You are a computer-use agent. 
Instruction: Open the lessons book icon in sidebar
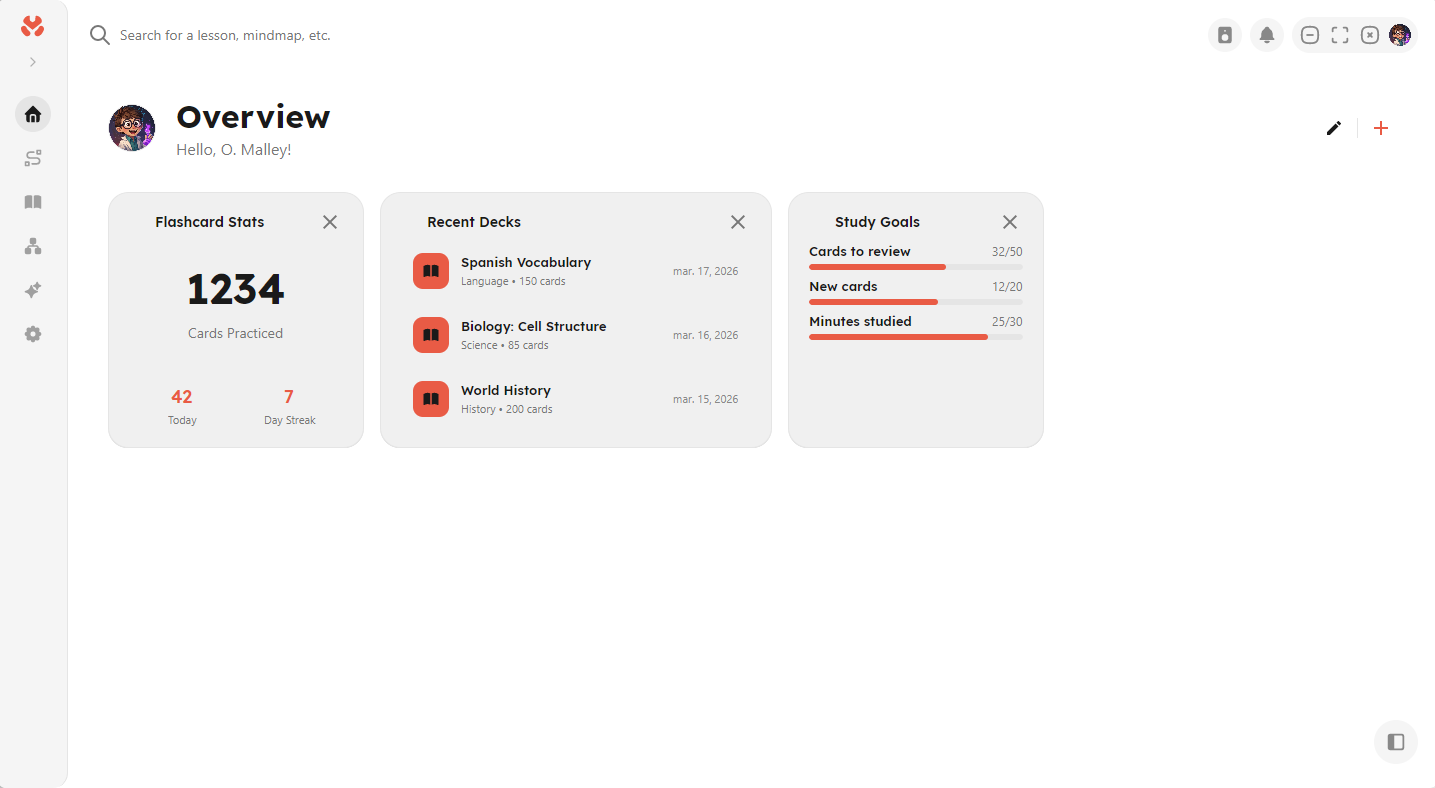point(33,202)
